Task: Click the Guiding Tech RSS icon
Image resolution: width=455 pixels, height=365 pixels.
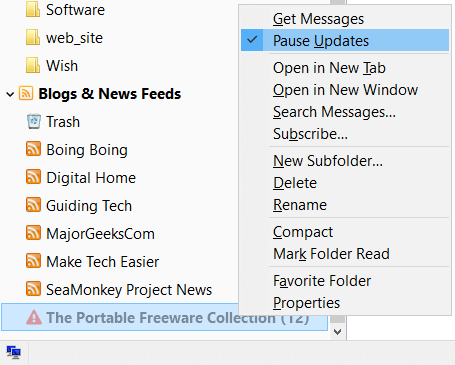Action: pos(33,205)
